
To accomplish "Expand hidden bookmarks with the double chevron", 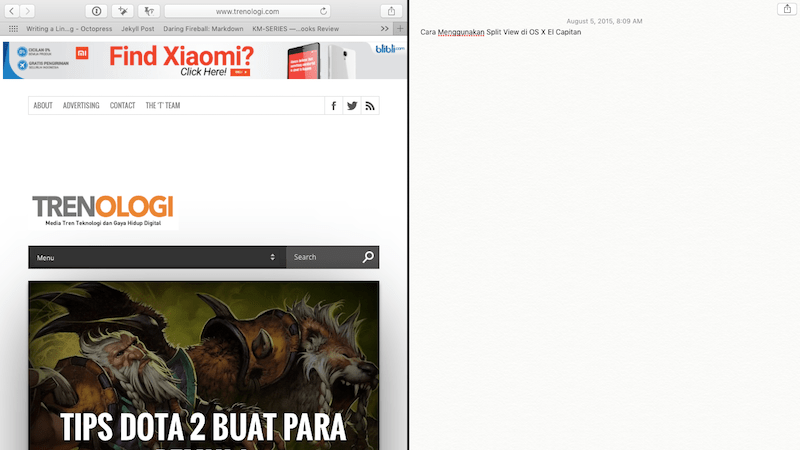I will pyautogui.click(x=385, y=29).
